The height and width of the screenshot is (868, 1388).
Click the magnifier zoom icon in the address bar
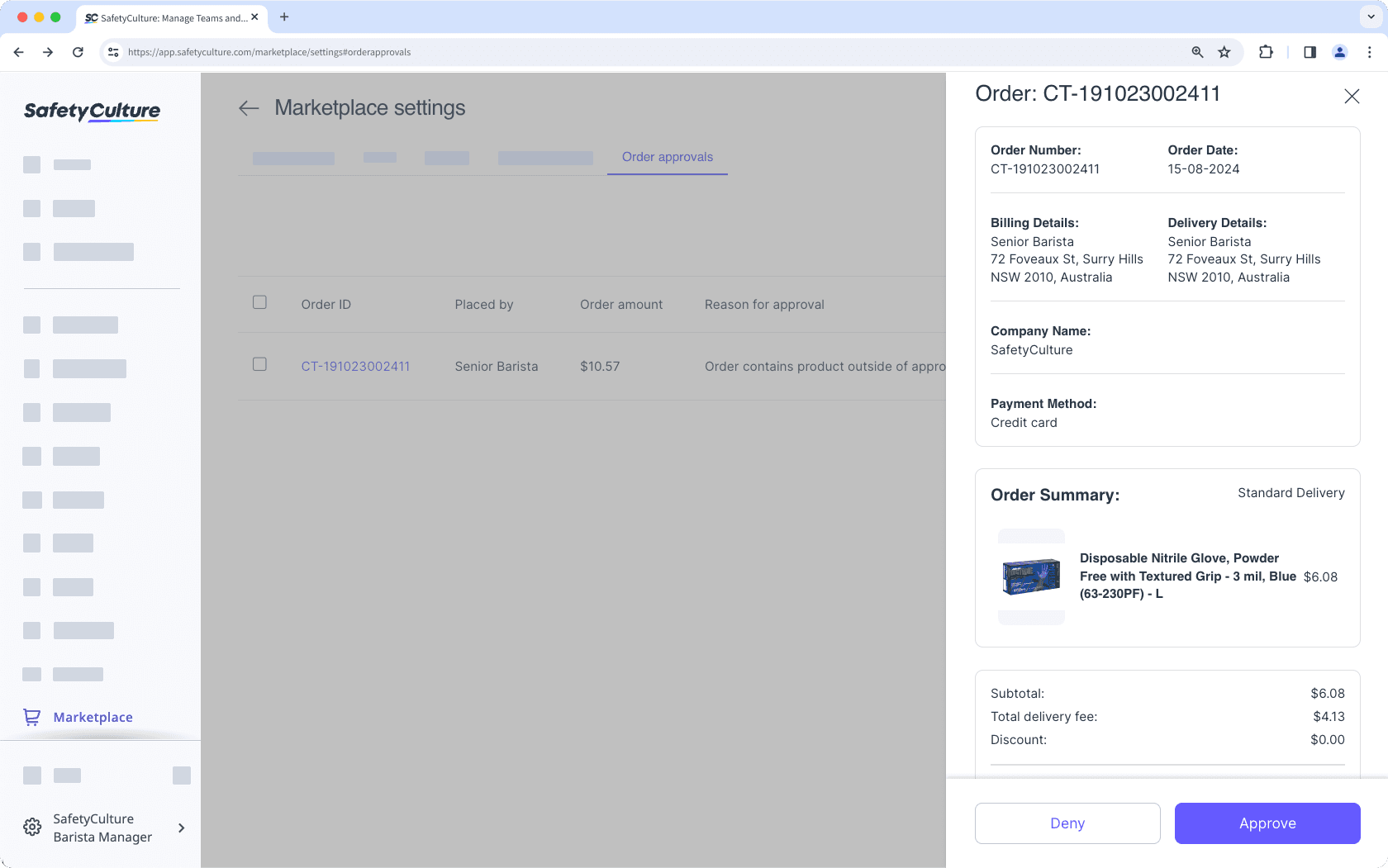point(1196,51)
